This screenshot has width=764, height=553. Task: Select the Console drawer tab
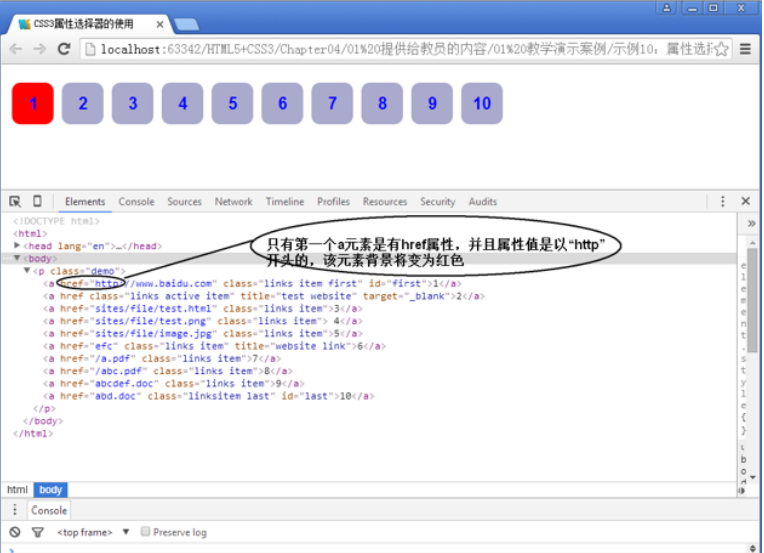tap(49, 511)
